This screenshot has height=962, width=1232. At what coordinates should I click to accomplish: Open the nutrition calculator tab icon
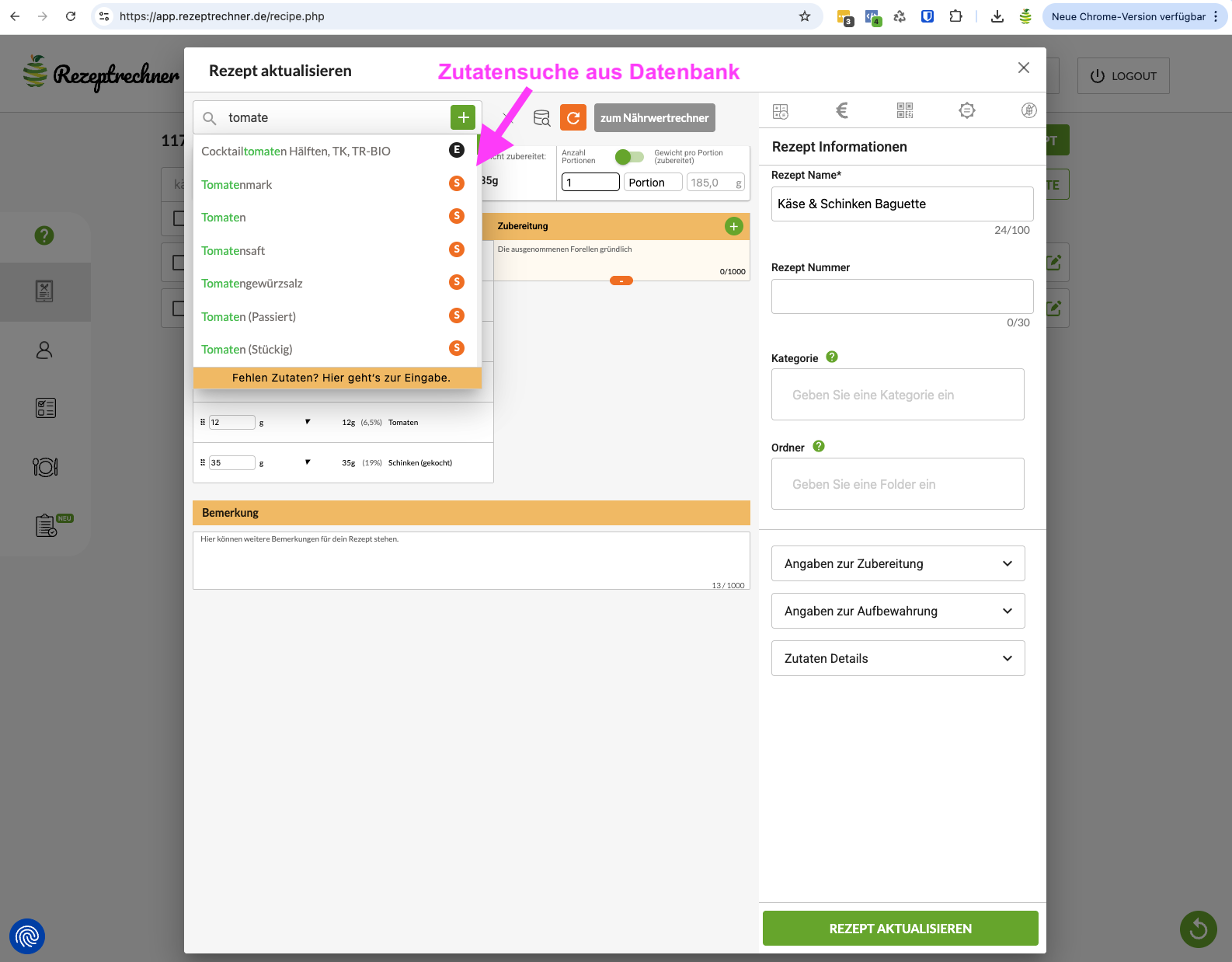click(x=781, y=111)
